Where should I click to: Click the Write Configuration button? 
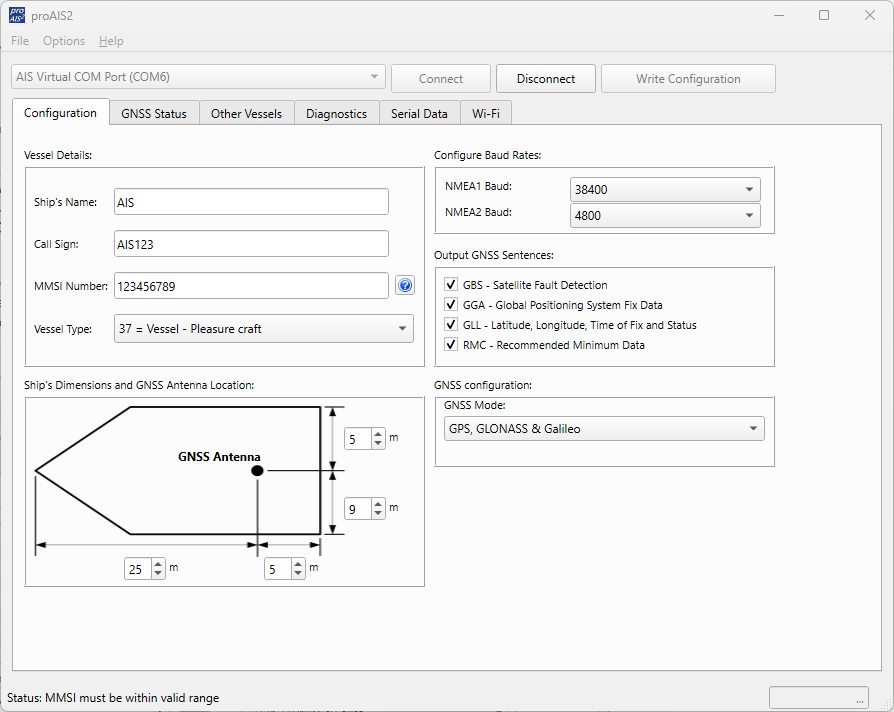pos(688,79)
